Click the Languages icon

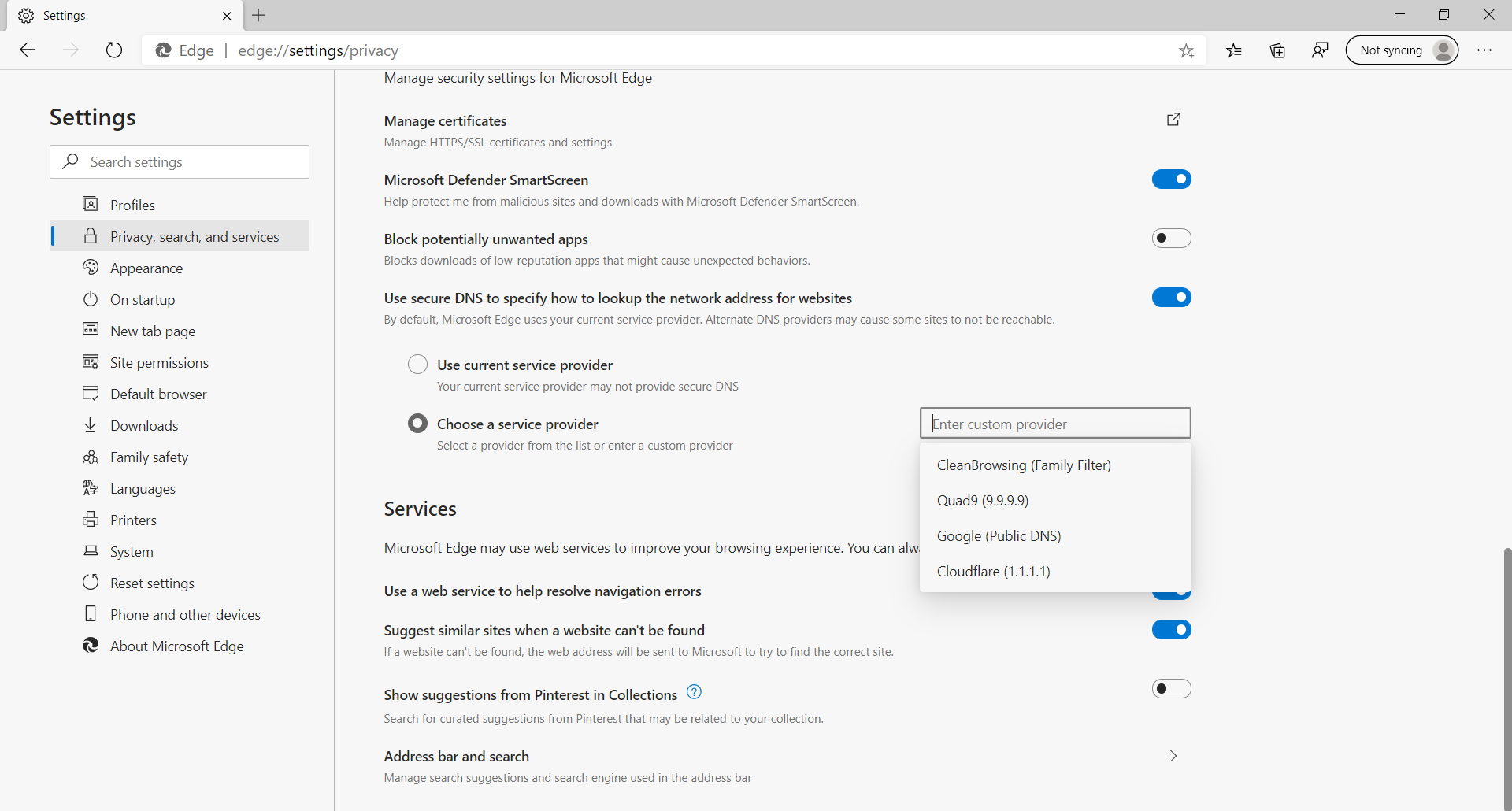point(91,488)
